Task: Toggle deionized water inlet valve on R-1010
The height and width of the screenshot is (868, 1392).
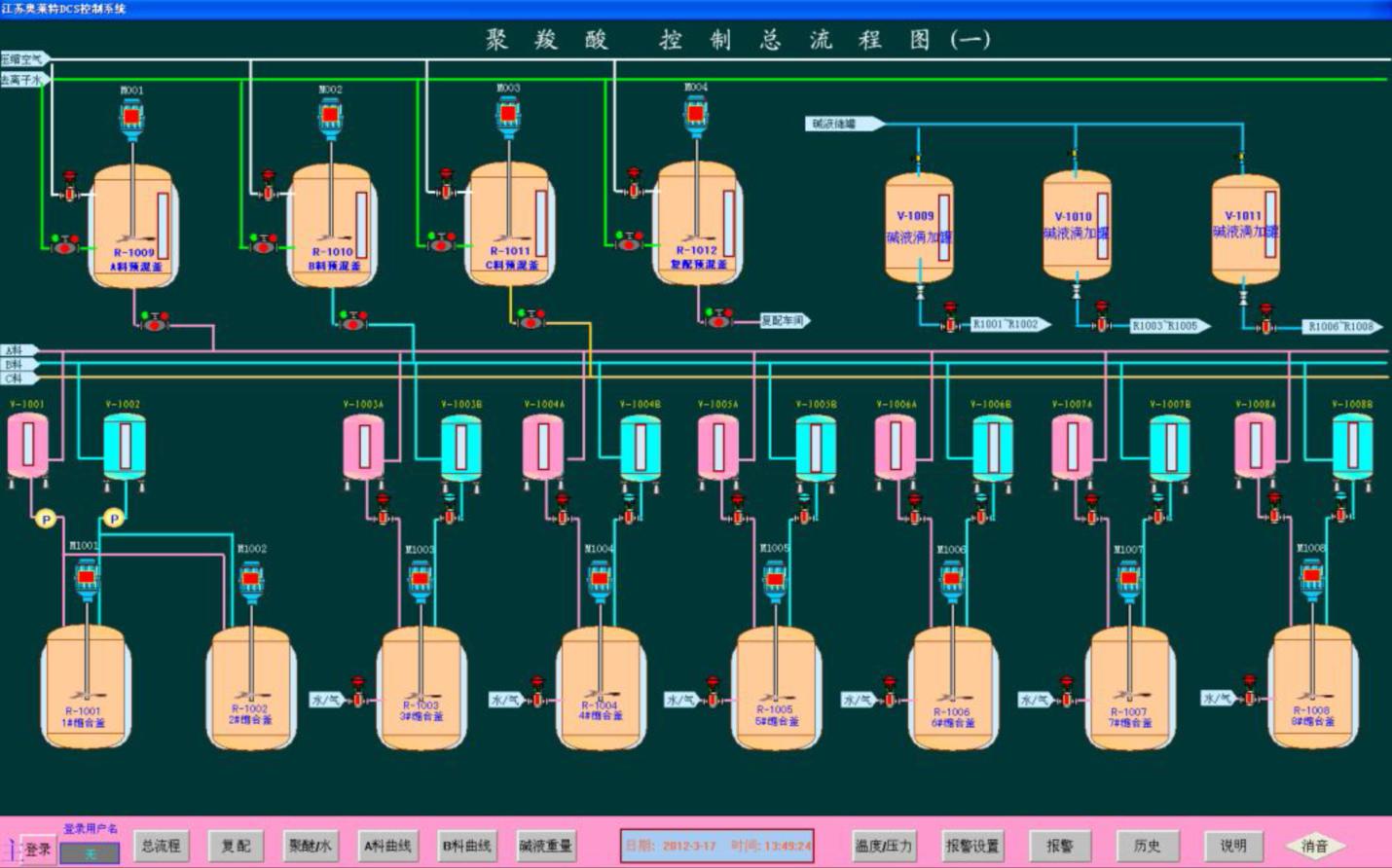Action: tap(263, 244)
